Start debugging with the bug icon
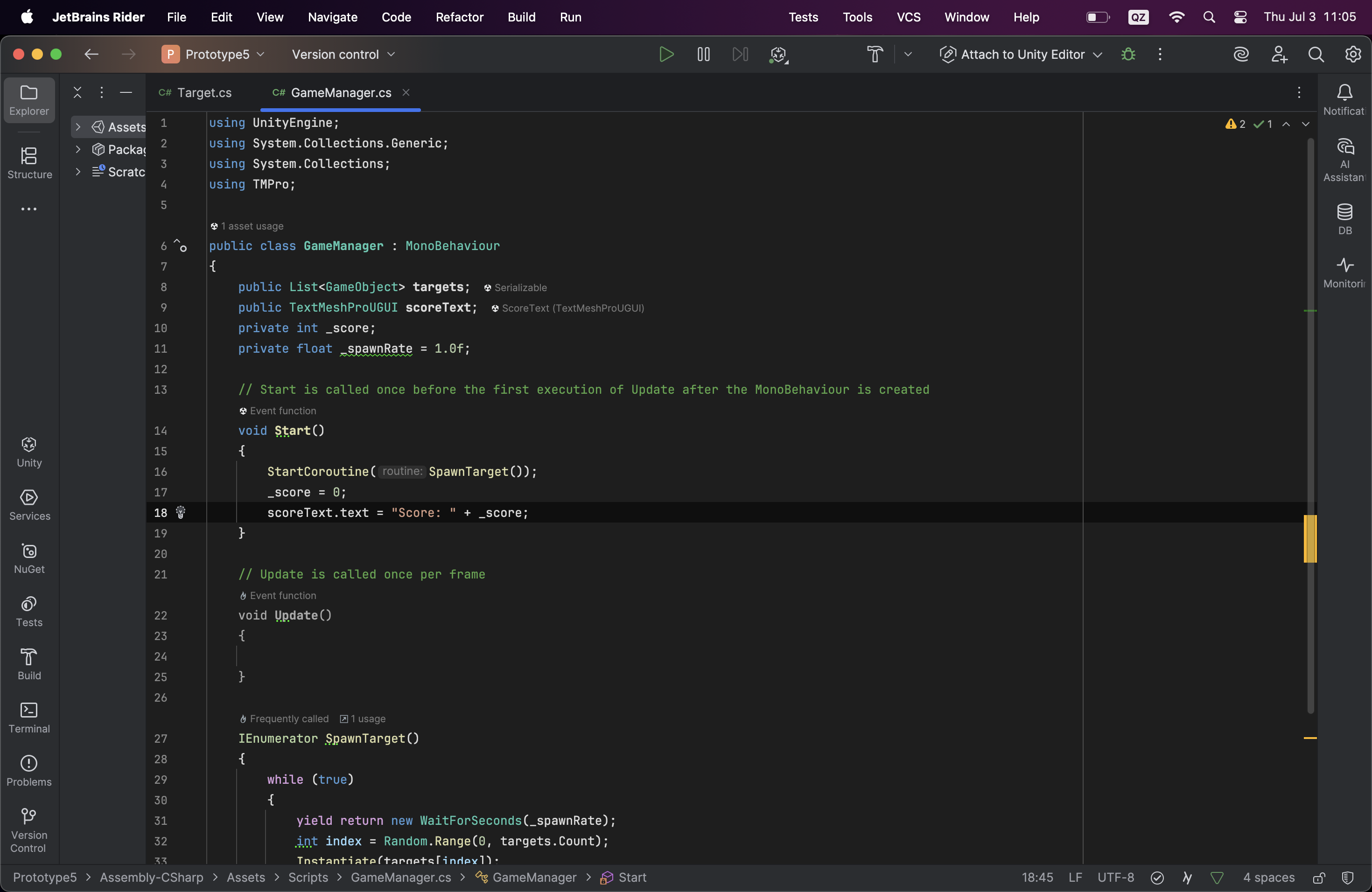The height and width of the screenshot is (892, 1372). point(1128,54)
